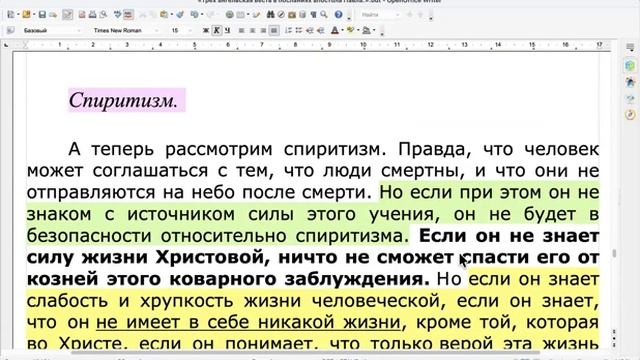Image resolution: width=640 pixels, height=360 pixels.
Task: Open the Table size dropdown arrow
Action: click(248, 15)
